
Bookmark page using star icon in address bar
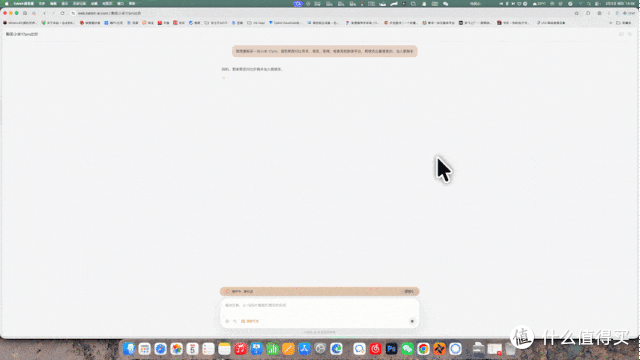pyautogui.click(x=577, y=13)
